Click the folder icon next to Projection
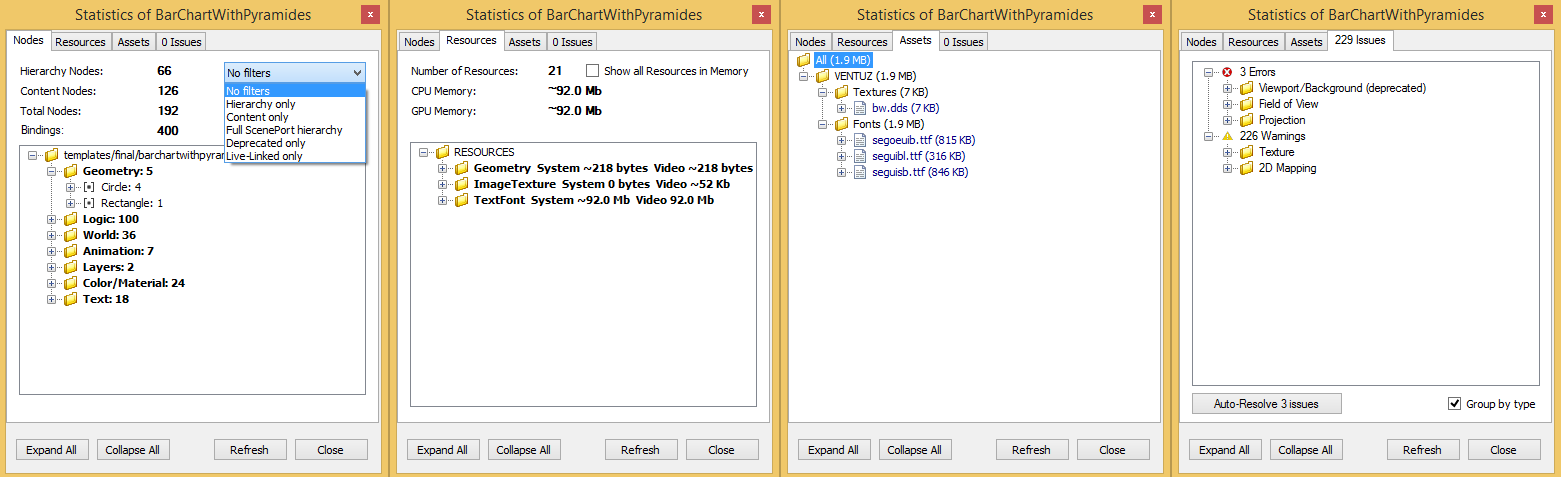This screenshot has height=477, width=1561. pyautogui.click(x=1246, y=120)
